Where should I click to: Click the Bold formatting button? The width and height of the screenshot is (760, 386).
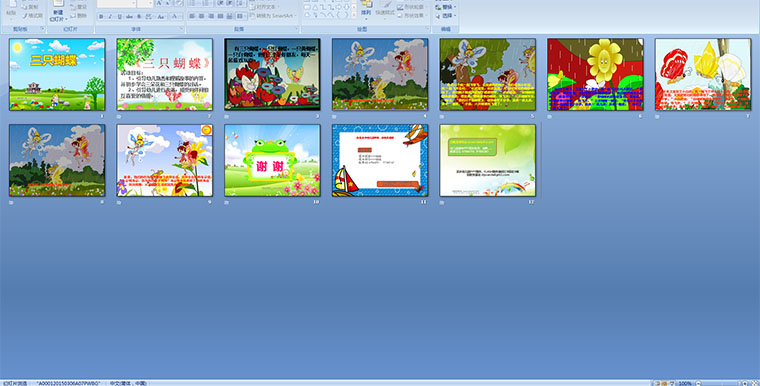[x=101, y=16]
